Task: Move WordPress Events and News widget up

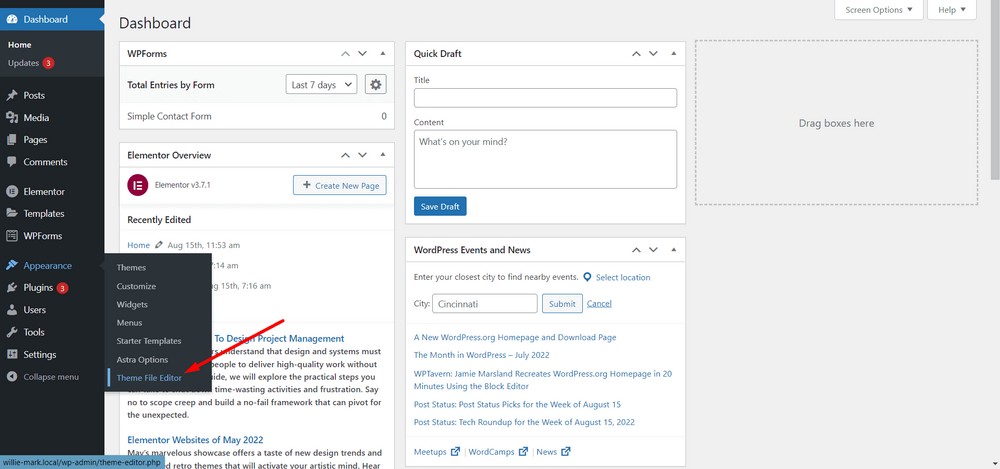Action: coord(636,250)
